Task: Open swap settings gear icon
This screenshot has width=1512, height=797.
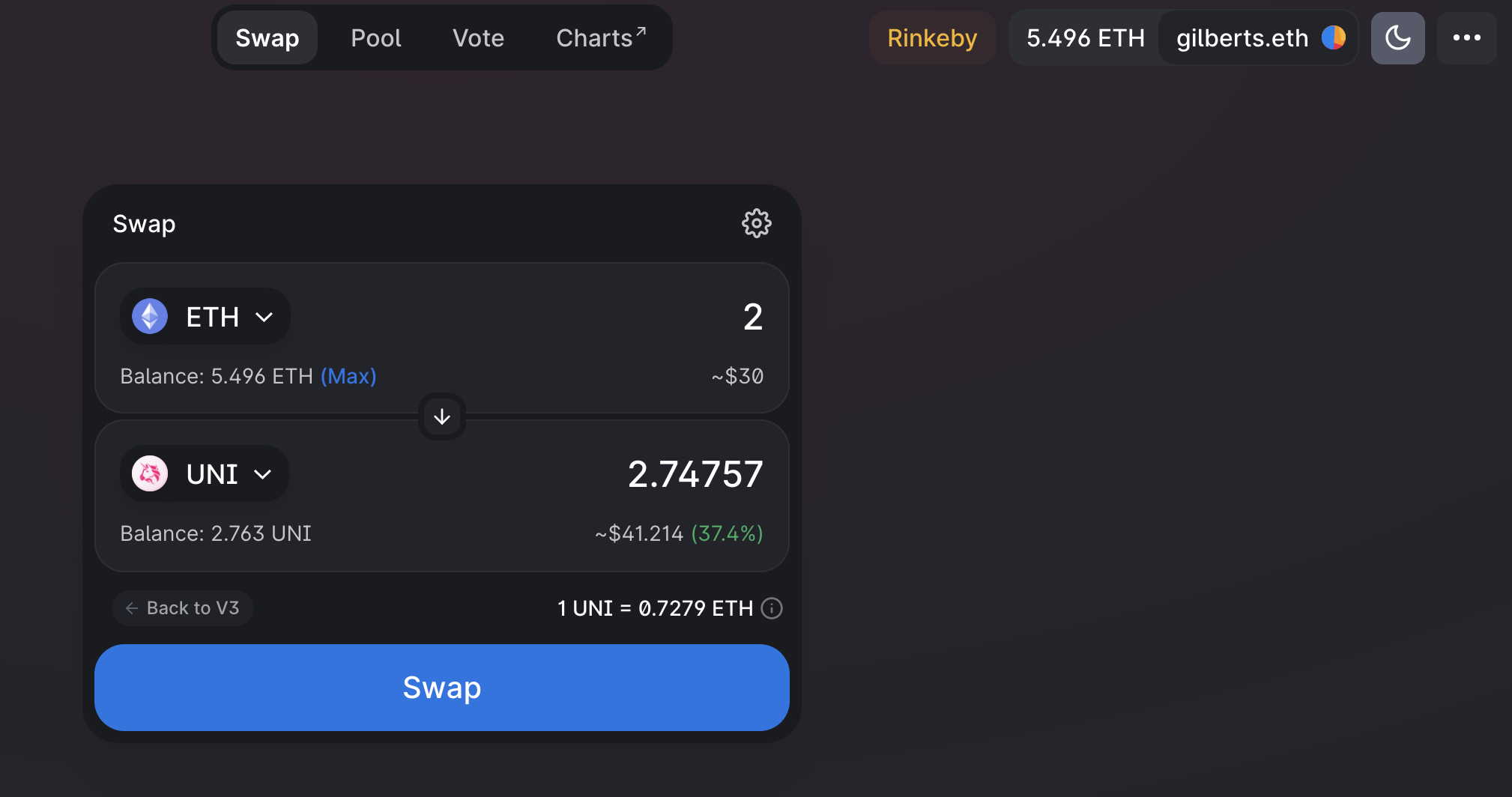Action: (756, 223)
